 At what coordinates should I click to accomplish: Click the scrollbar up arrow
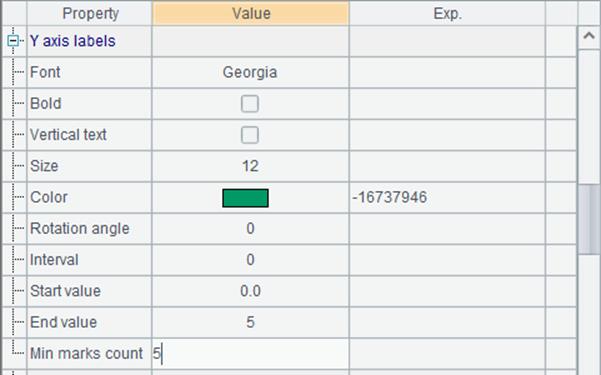pos(589,37)
